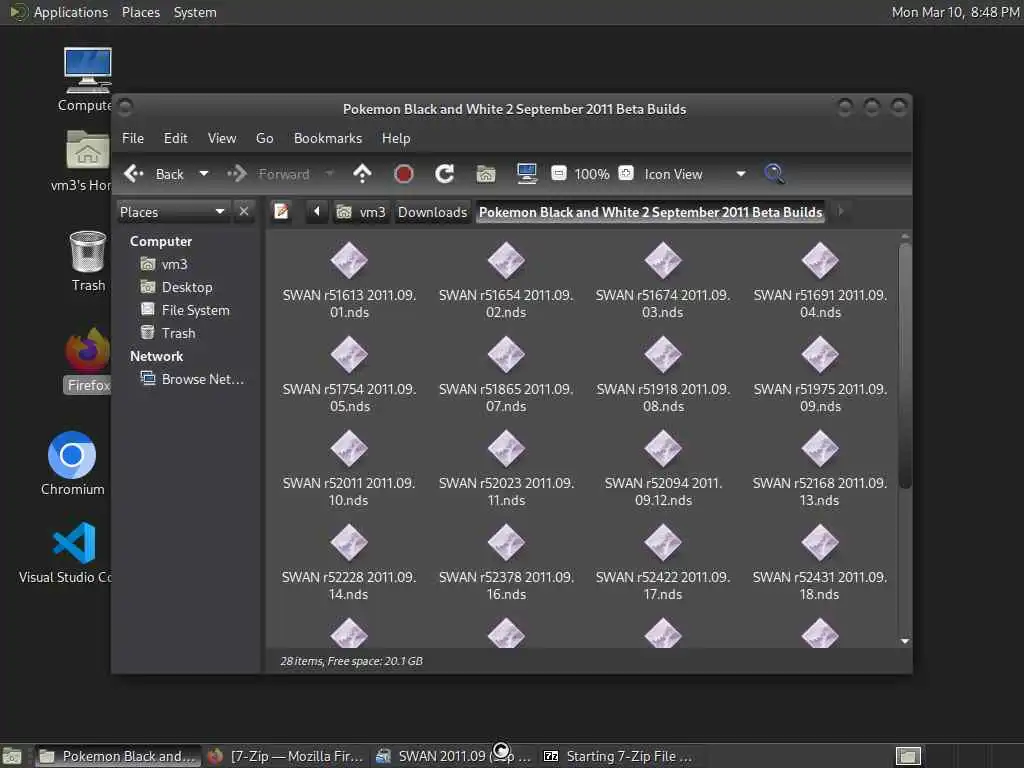Open the Edit menu
This screenshot has width=1024, height=768.
click(175, 138)
